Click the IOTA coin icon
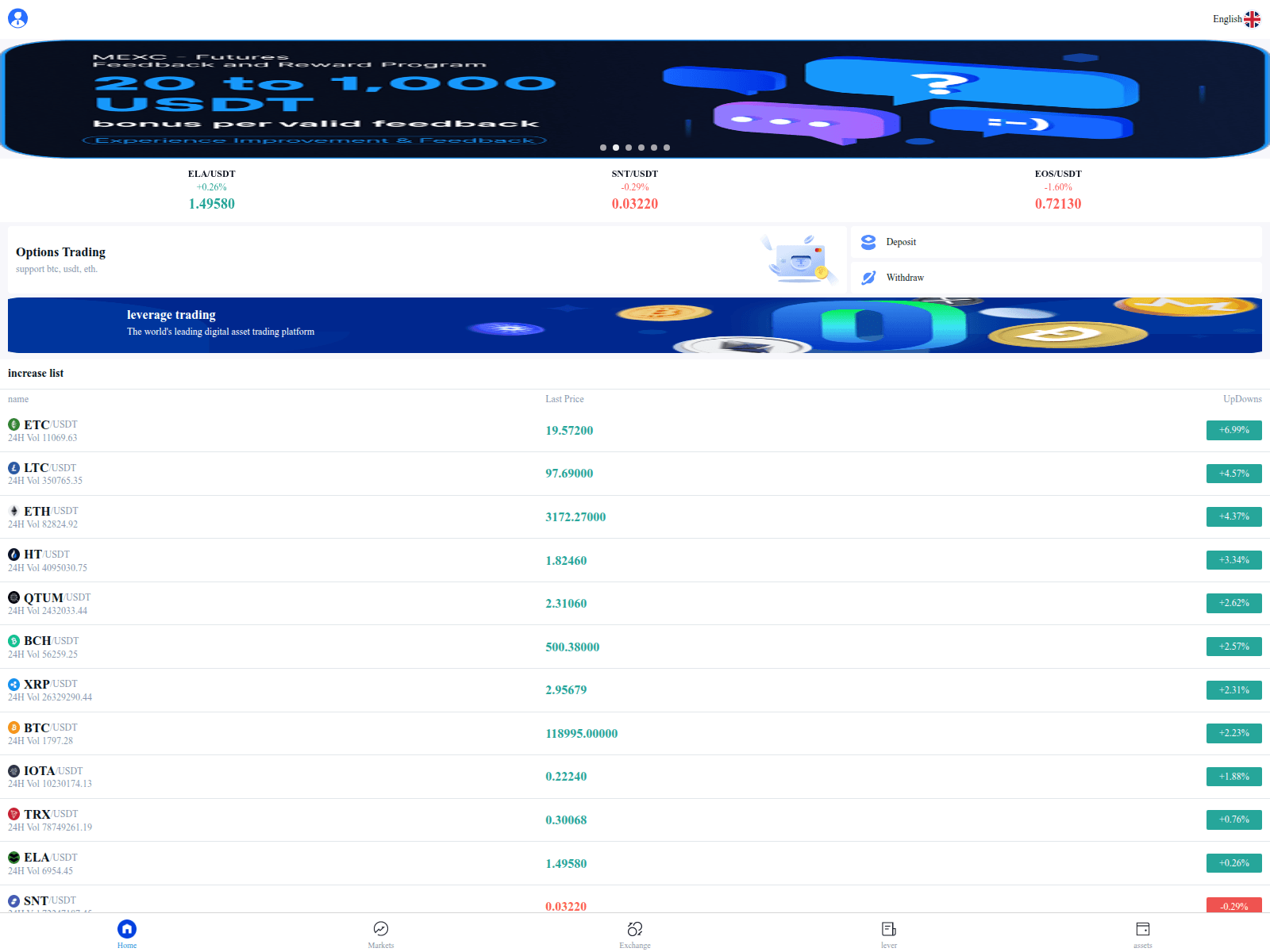The width and height of the screenshot is (1270, 952). 13,771
